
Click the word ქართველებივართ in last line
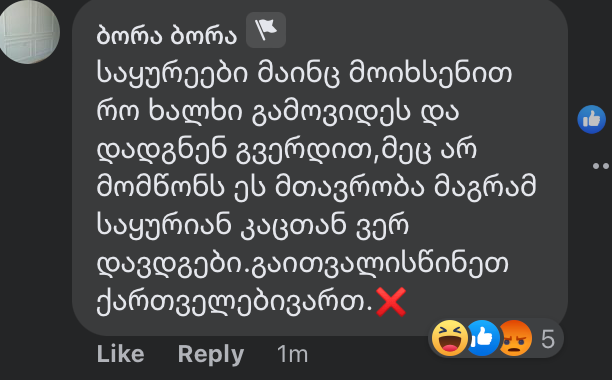coord(235,302)
